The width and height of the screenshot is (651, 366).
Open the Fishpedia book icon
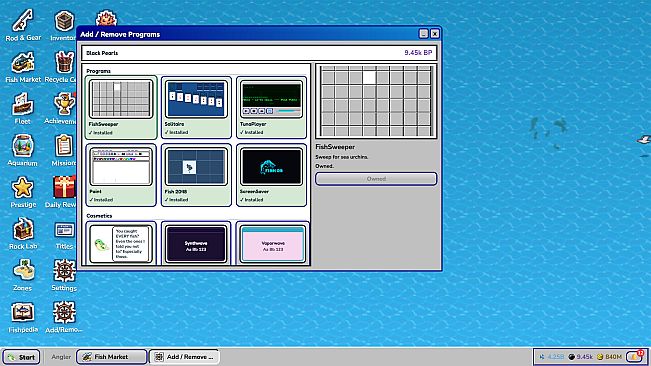pyautogui.click(x=23, y=317)
